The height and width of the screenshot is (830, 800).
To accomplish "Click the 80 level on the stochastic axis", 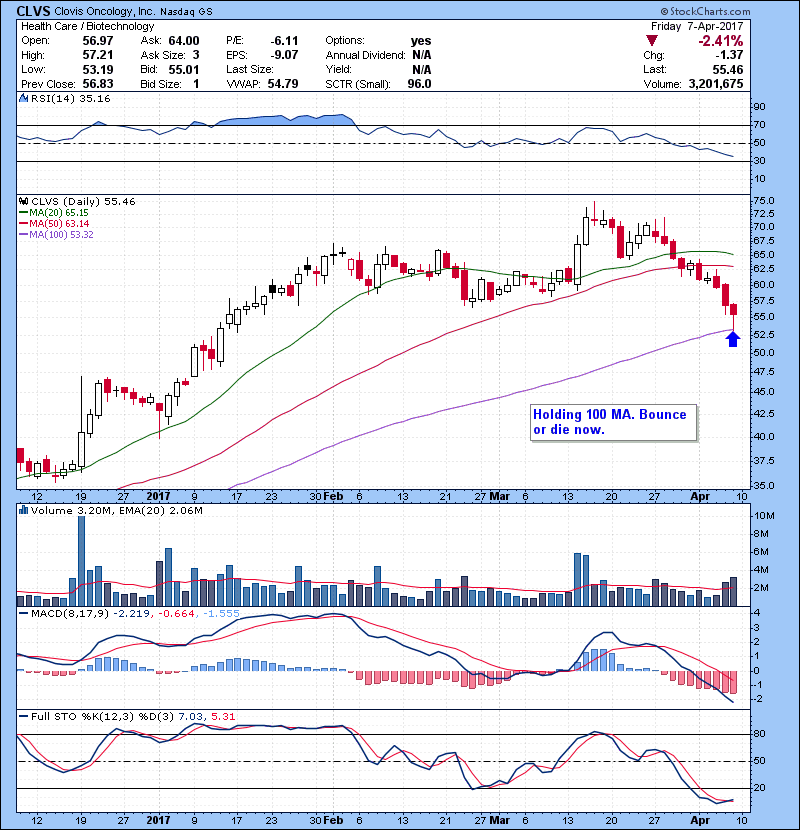I will click(760, 734).
